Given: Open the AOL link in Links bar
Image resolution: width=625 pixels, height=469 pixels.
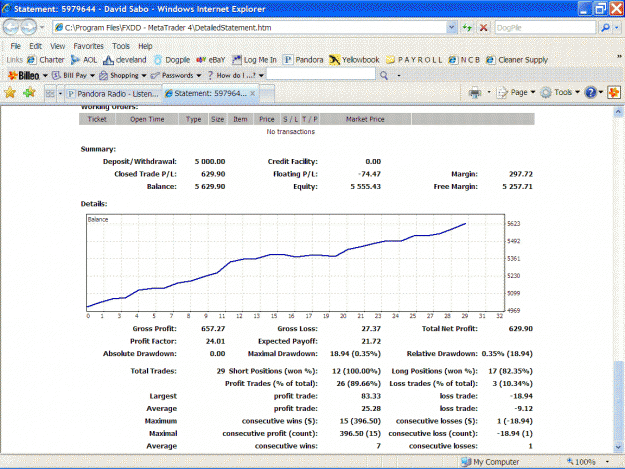Looking at the screenshot, I should 84,60.
